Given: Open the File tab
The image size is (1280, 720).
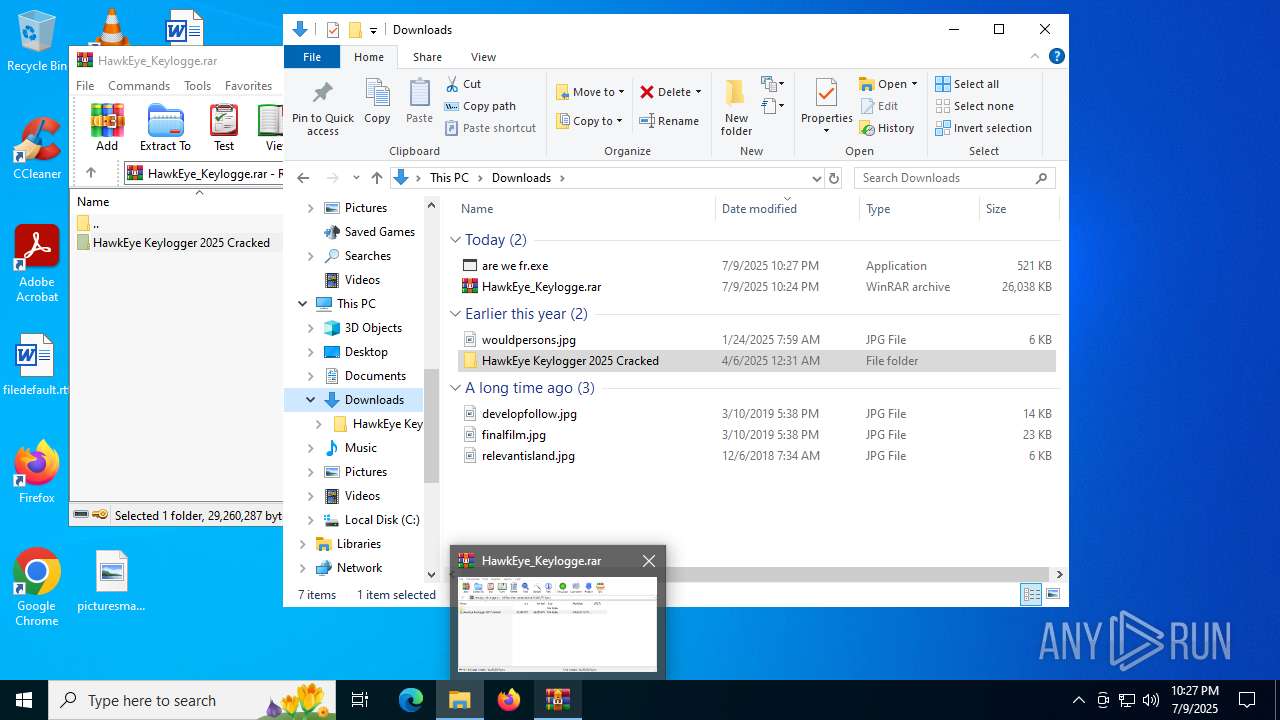Looking at the screenshot, I should pyautogui.click(x=312, y=57).
